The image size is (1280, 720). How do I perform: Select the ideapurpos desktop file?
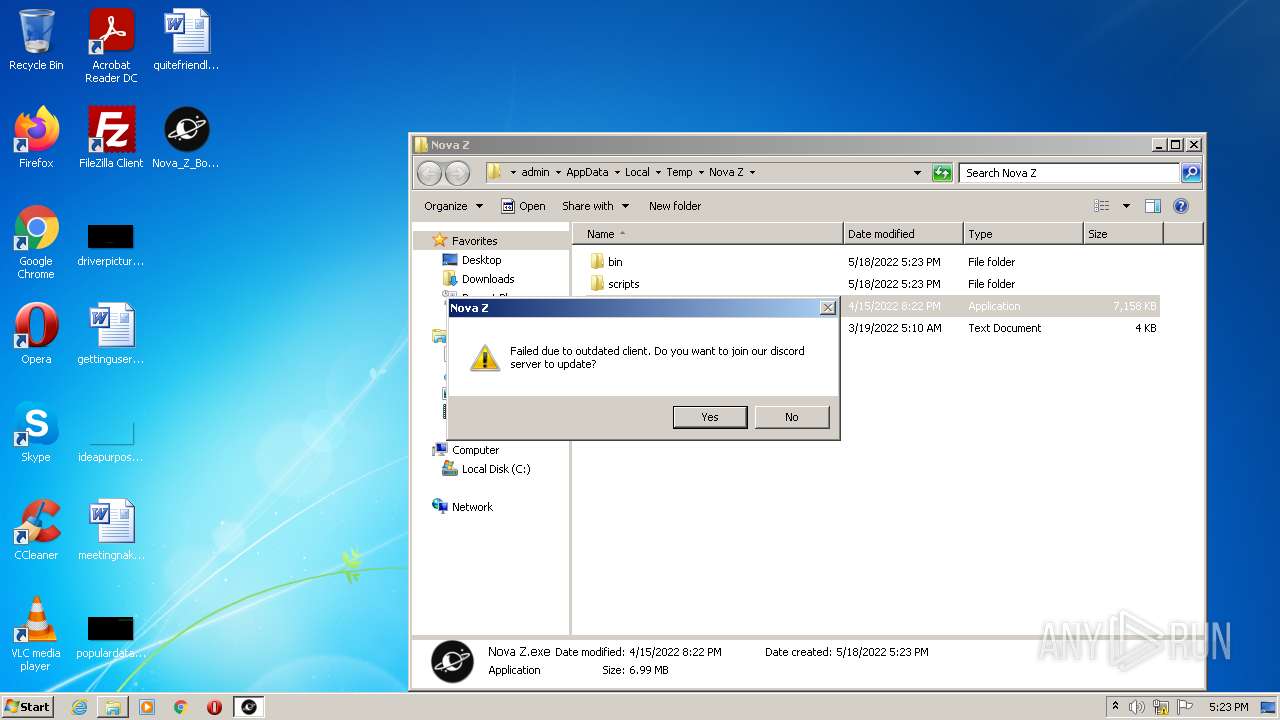pyautogui.click(x=111, y=440)
